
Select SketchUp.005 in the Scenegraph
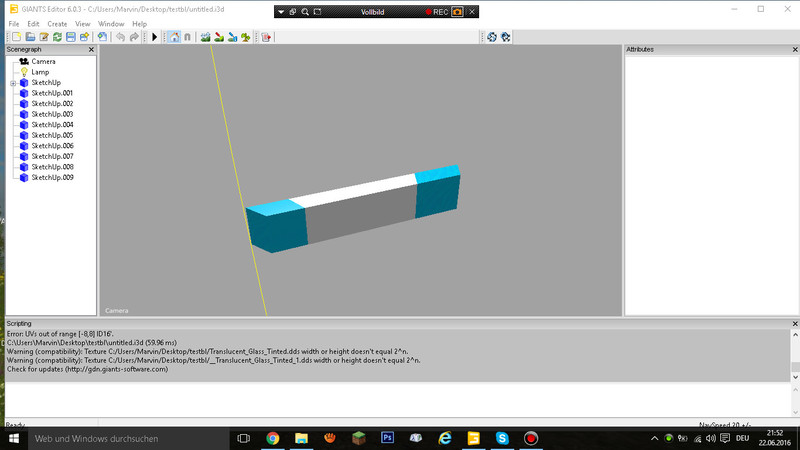pos(52,135)
